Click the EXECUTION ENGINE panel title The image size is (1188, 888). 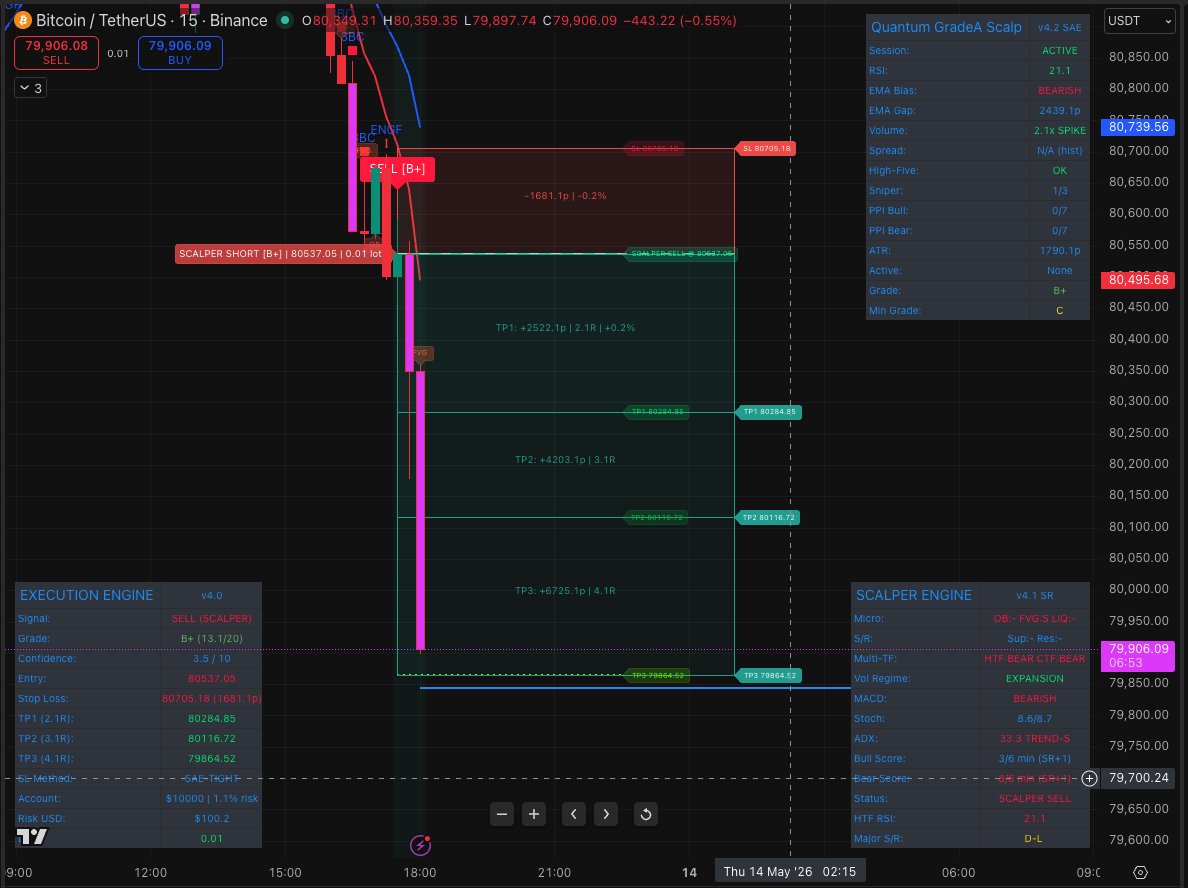[86, 596]
